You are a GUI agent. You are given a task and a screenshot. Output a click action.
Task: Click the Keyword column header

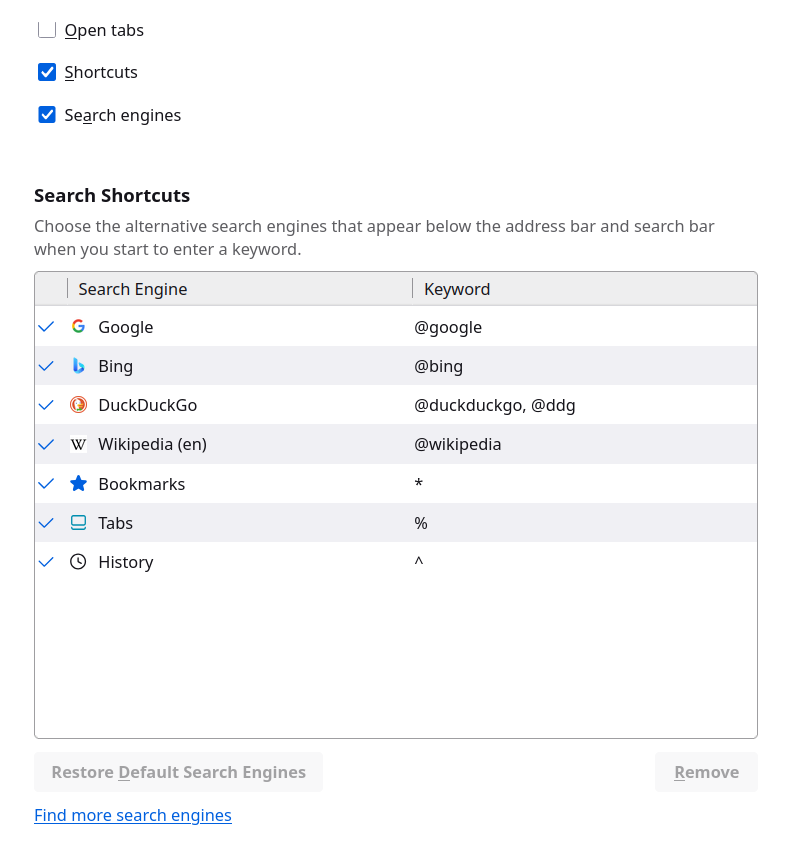(x=456, y=289)
